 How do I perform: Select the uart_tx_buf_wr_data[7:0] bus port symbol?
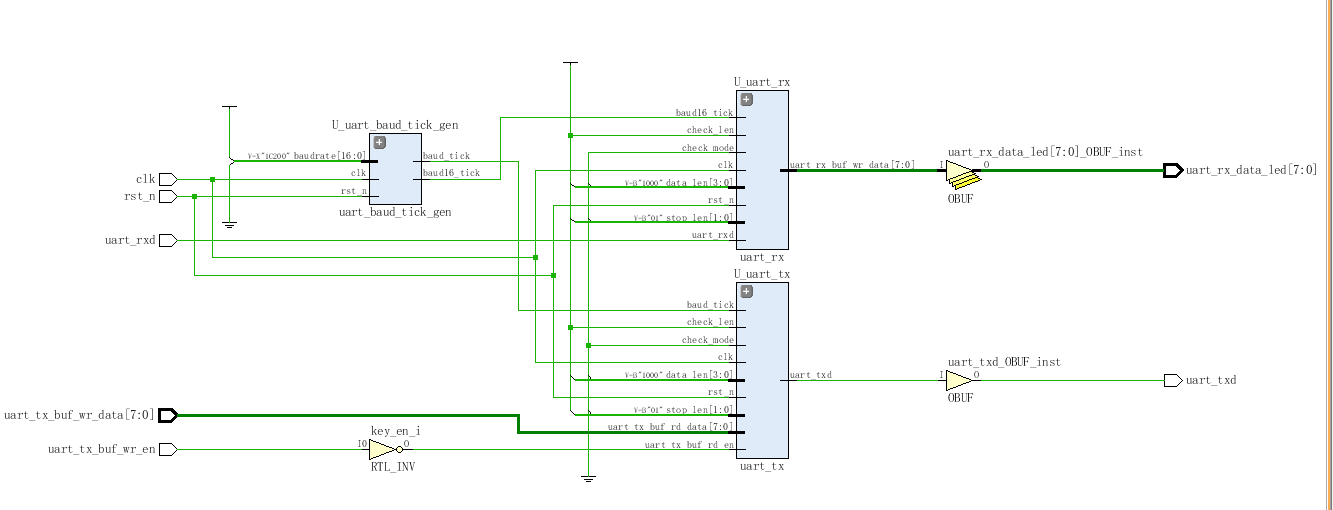pos(168,415)
